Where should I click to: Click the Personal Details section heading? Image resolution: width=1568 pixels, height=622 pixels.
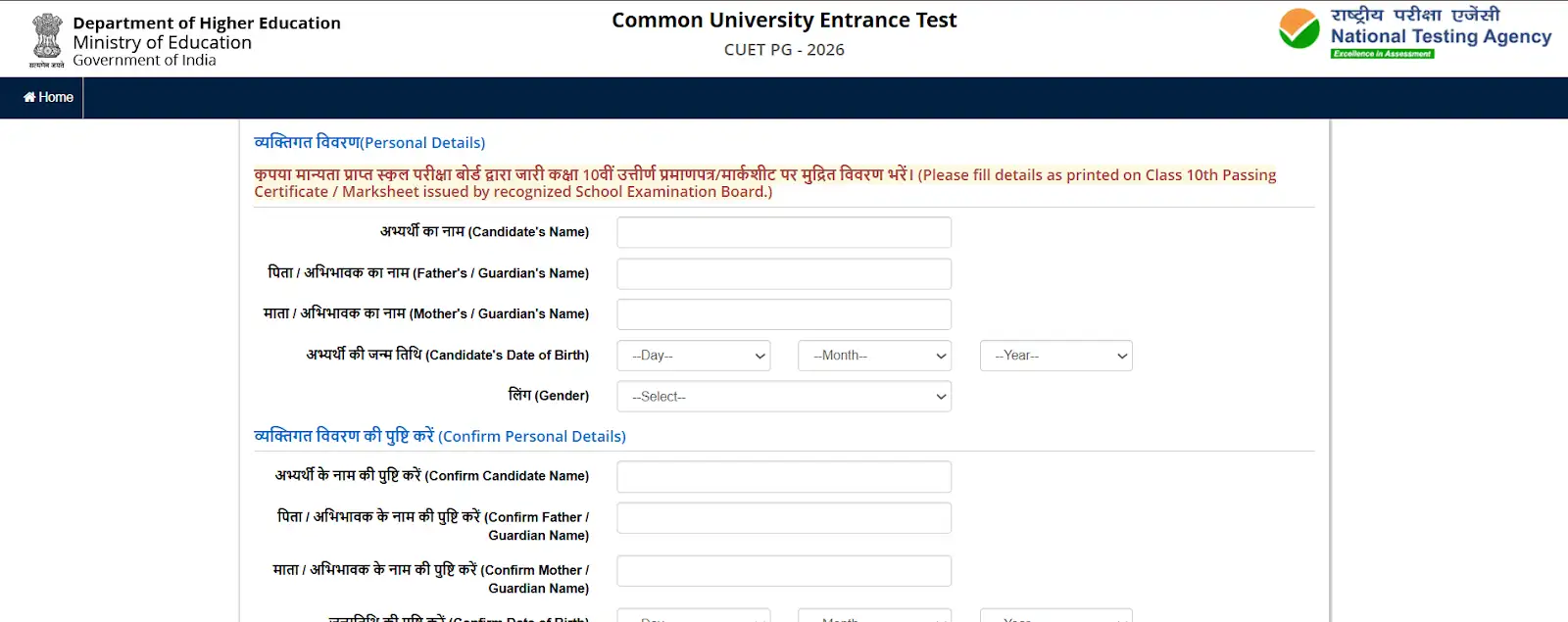pyautogui.click(x=369, y=143)
